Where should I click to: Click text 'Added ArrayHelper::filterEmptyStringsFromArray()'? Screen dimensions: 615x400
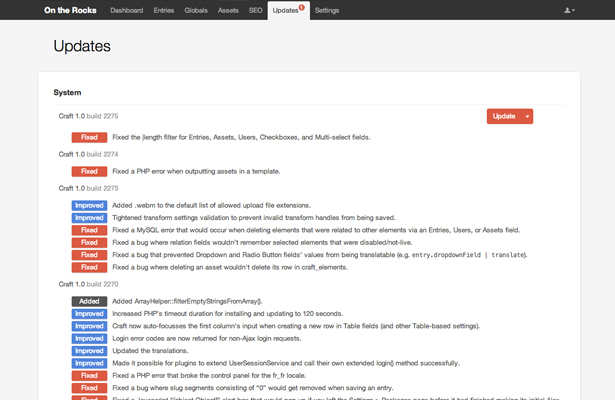coord(187,301)
